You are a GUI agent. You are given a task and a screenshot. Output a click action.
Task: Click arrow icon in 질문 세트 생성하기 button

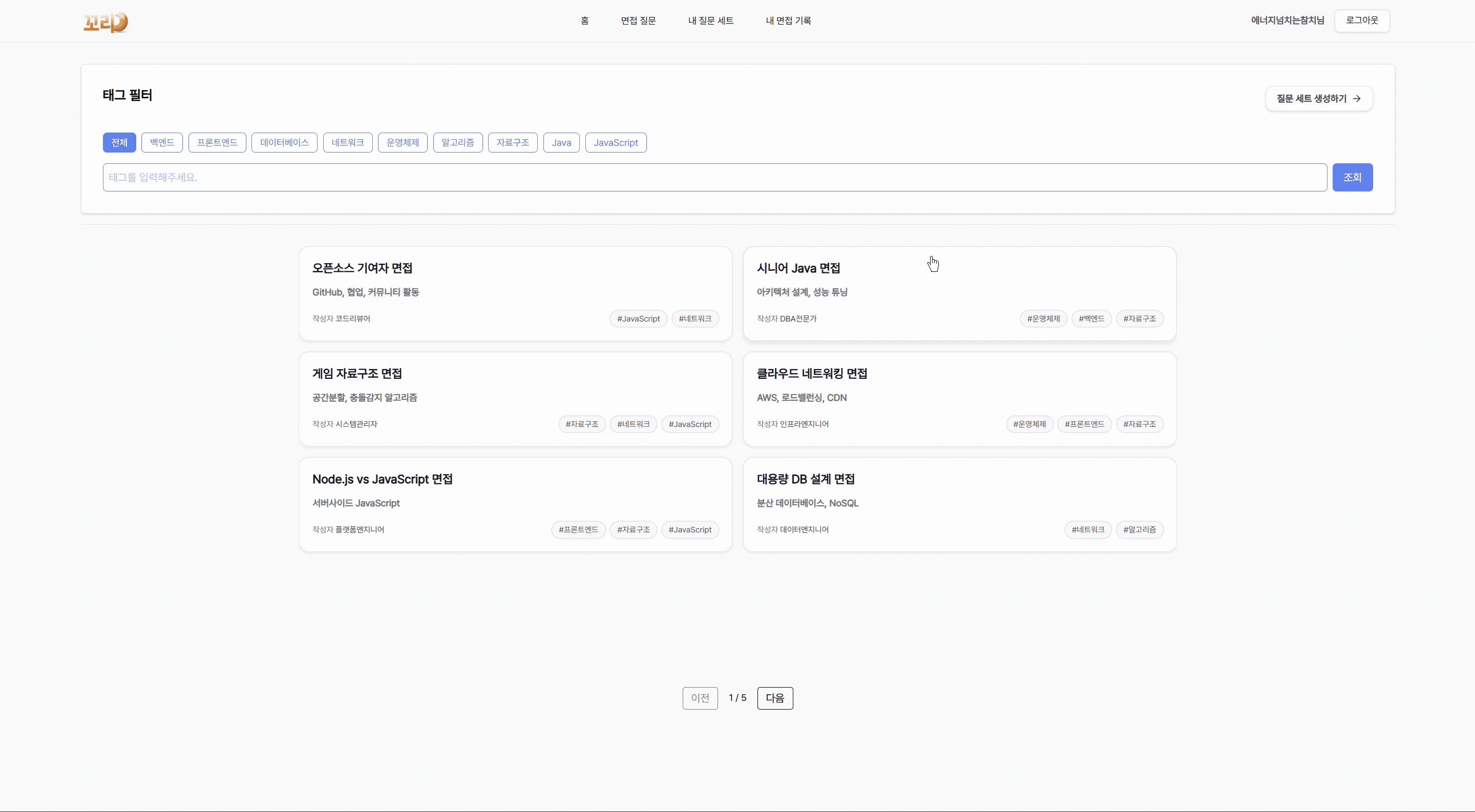tap(1357, 99)
